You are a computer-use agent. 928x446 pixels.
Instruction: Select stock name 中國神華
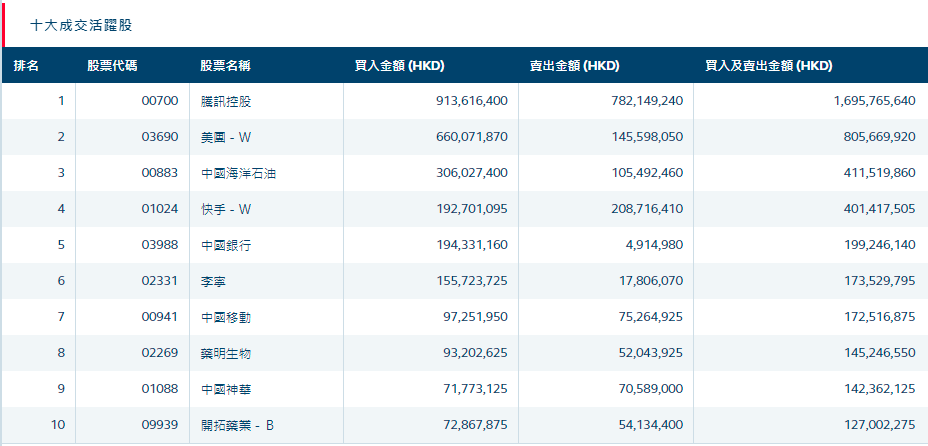pyautogui.click(x=226, y=390)
